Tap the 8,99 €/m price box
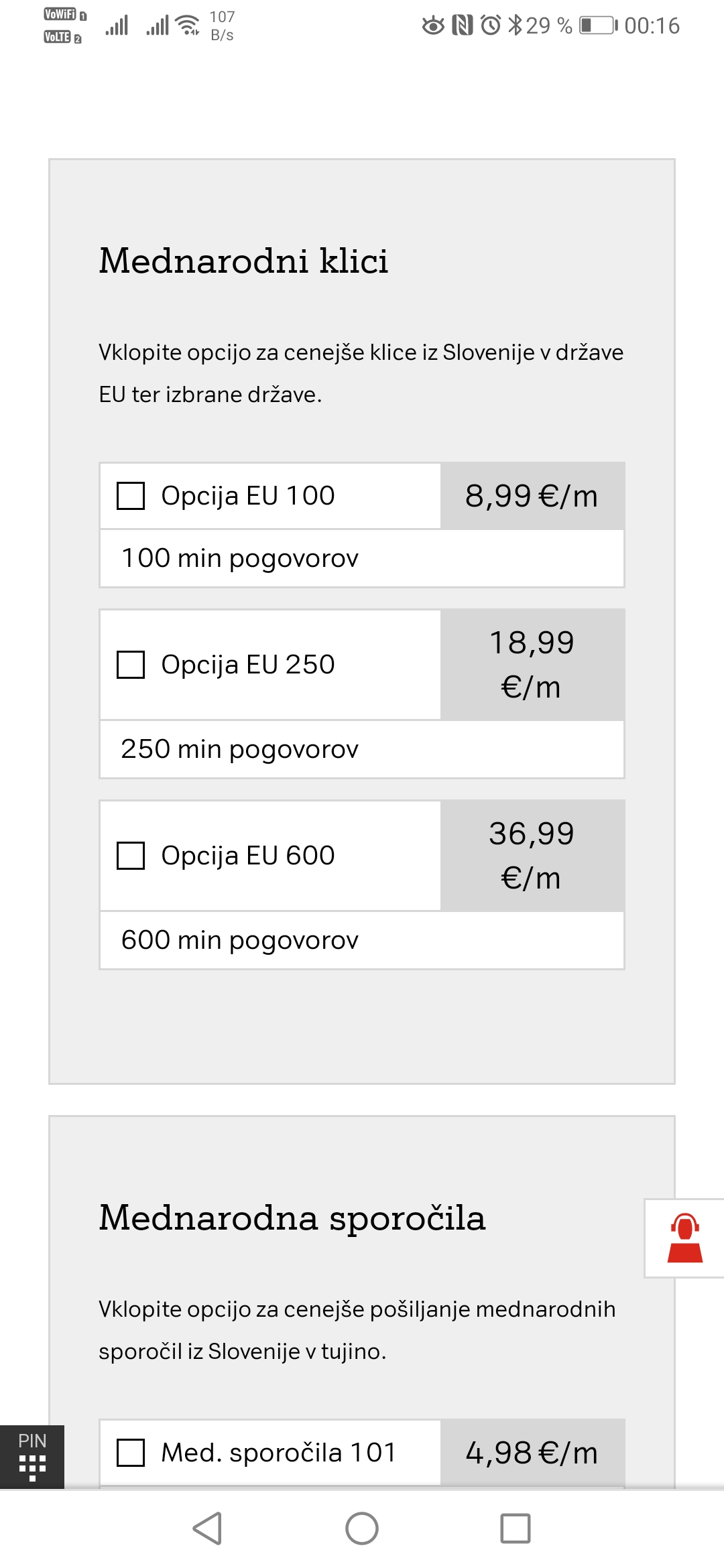724x1568 pixels. tap(532, 496)
